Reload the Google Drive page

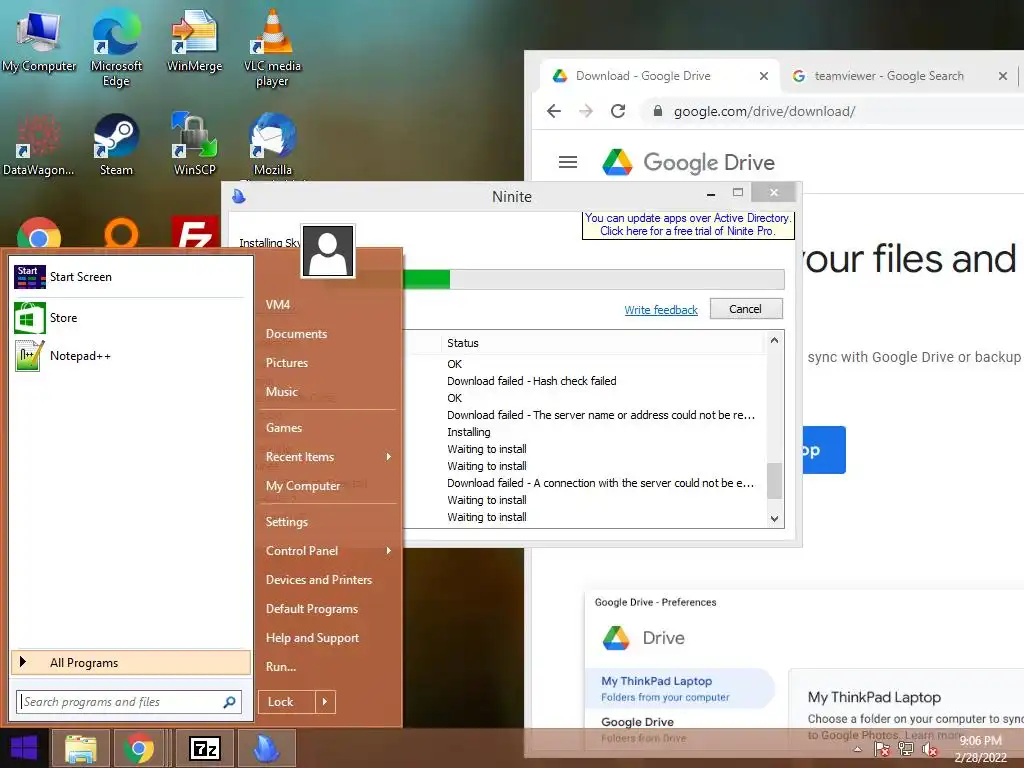click(618, 111)
